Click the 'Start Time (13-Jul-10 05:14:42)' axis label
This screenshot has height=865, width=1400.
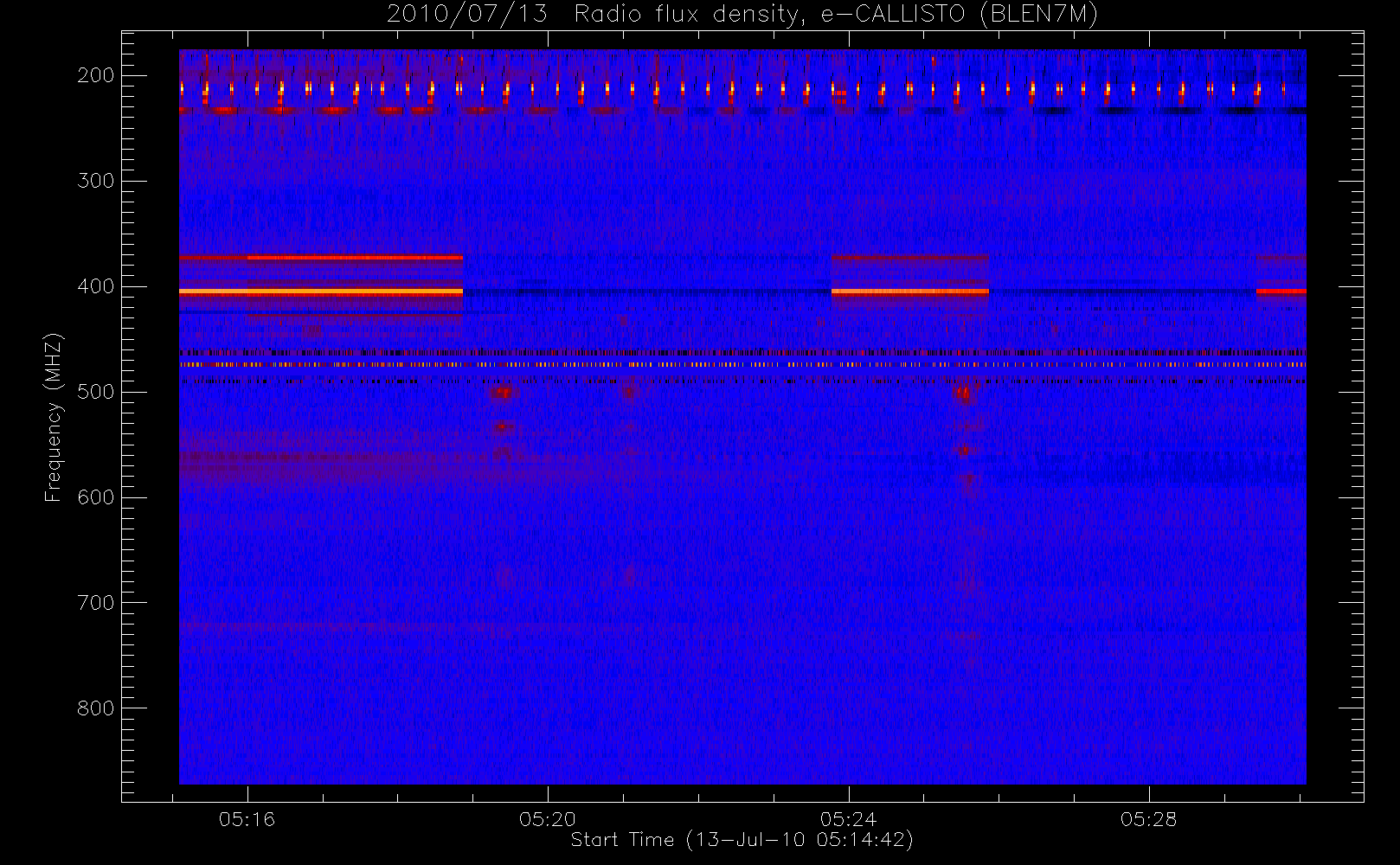[742, 840]
